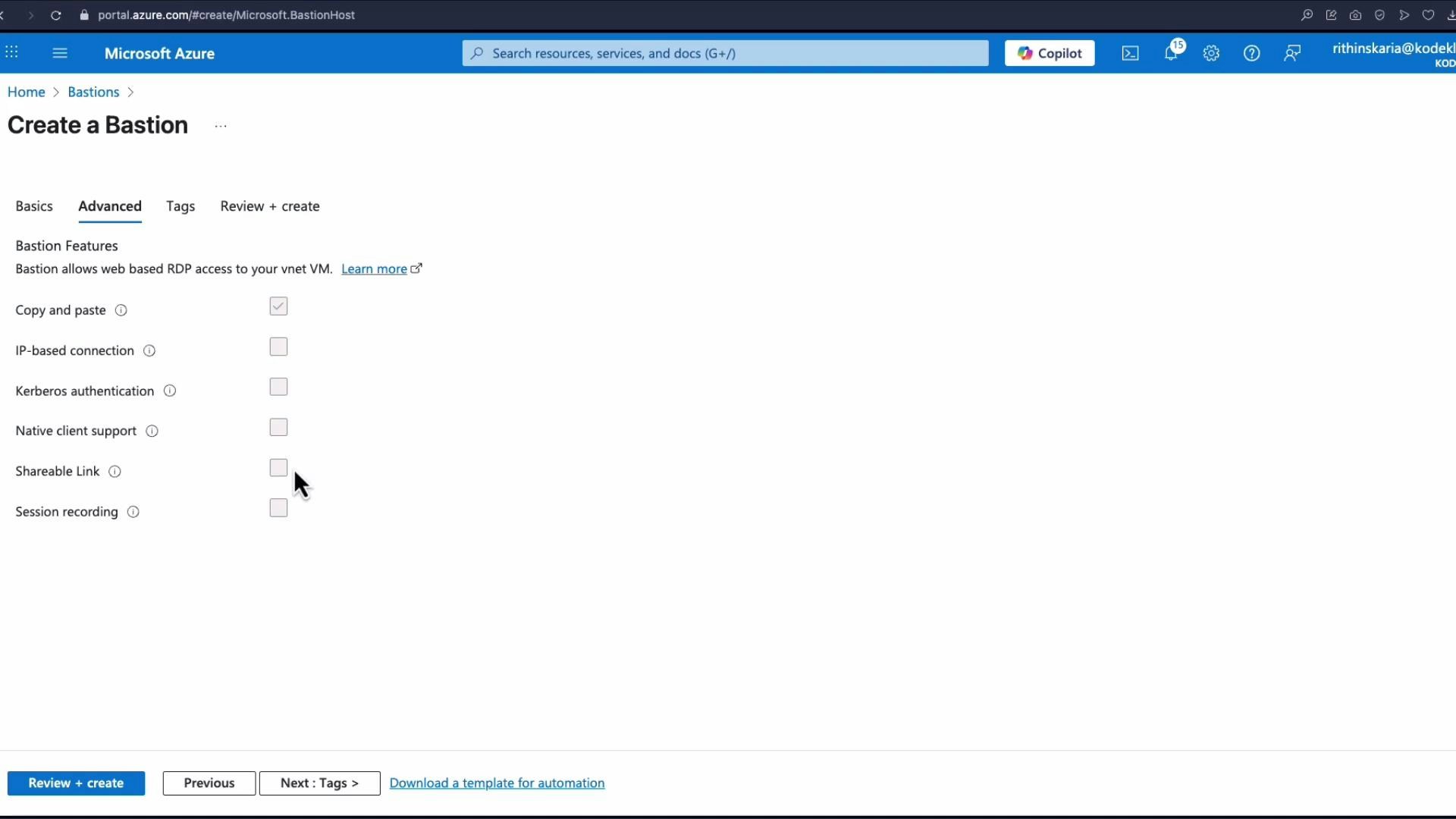Click the search resources input field
1456x819 pixels.
pos(724,53)
